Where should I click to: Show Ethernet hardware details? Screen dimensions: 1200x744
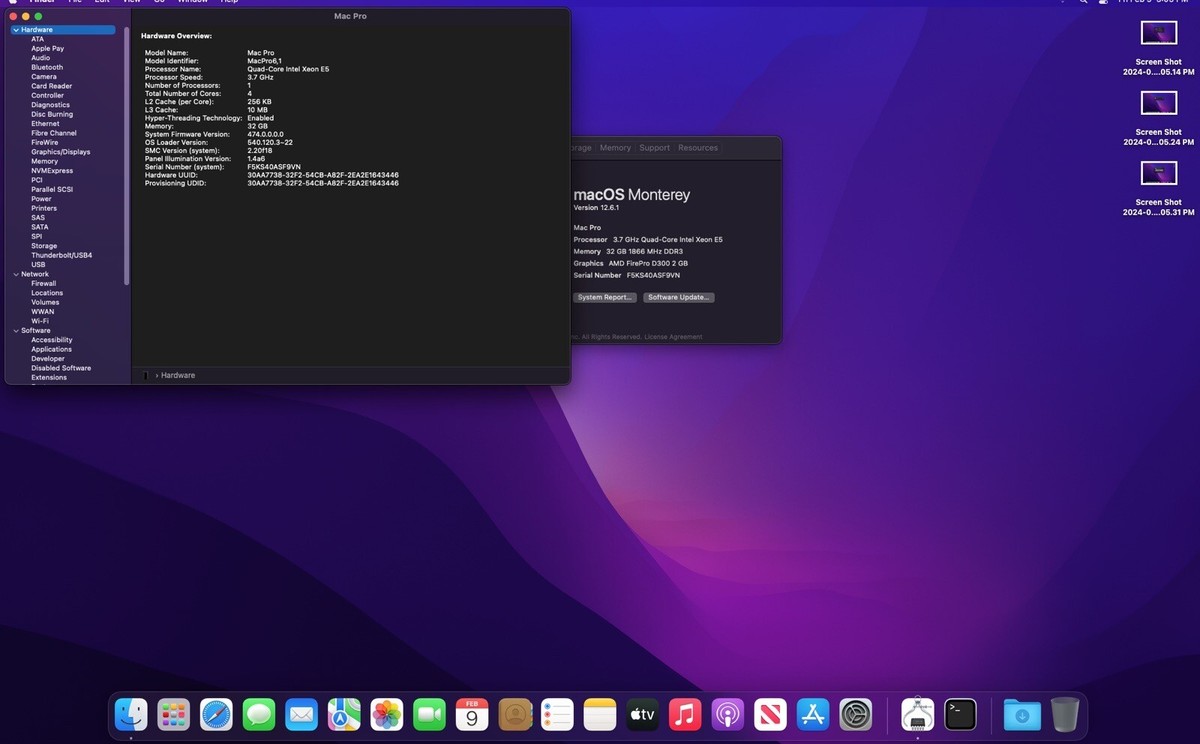tap(45, 124)
